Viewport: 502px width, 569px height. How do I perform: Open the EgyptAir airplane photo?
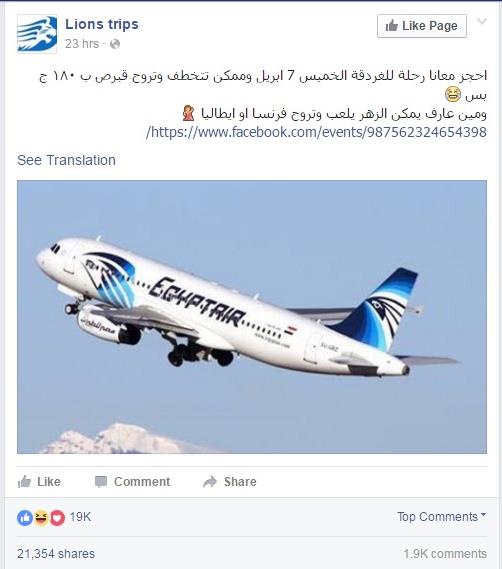252,317
